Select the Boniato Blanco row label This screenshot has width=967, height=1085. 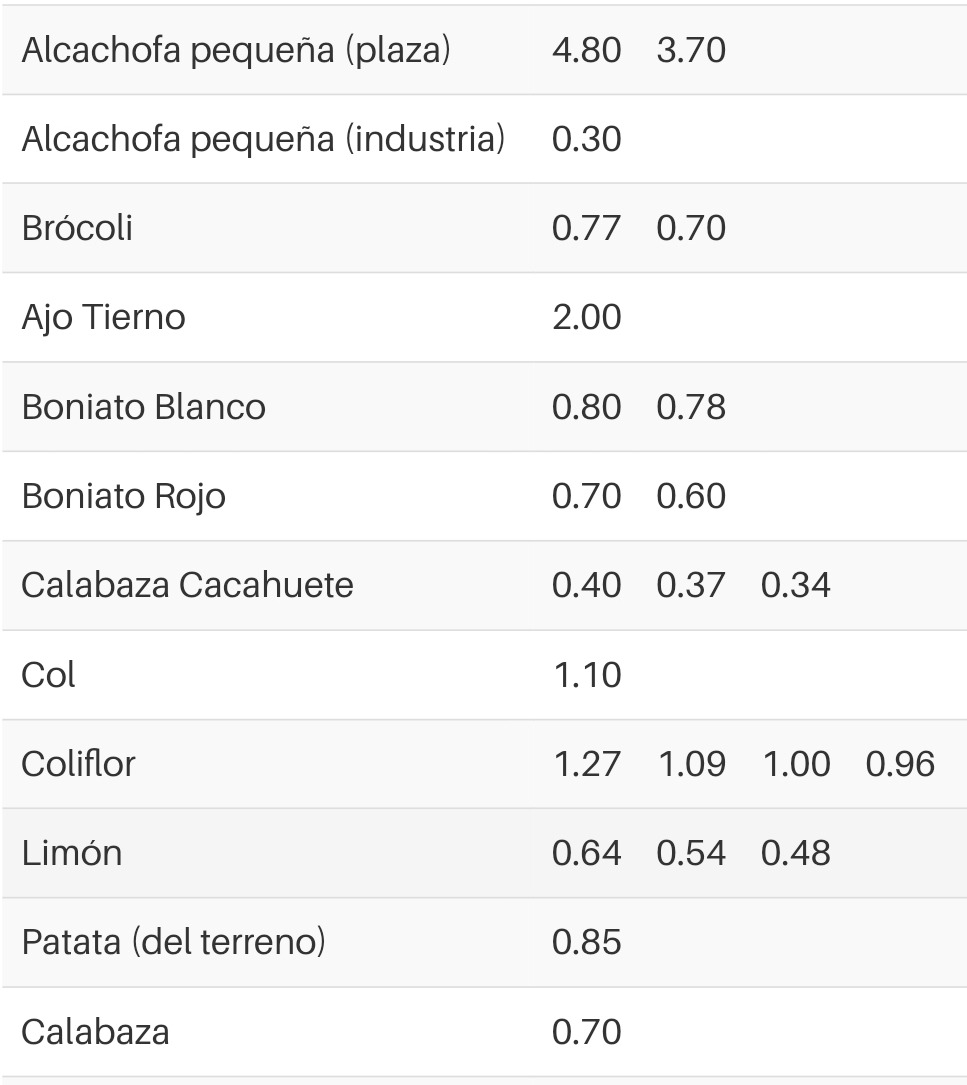pos(143,407)
